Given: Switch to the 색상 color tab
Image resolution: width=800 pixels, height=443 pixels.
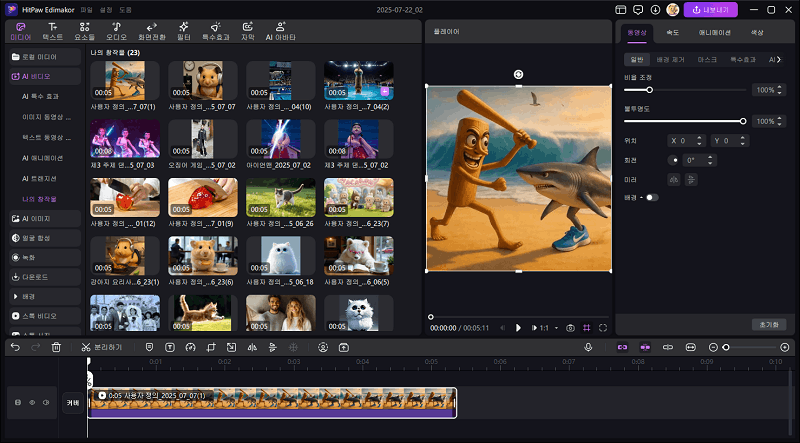Looking at the screenshot, I should pyautogui.click(x=757, y=33).
